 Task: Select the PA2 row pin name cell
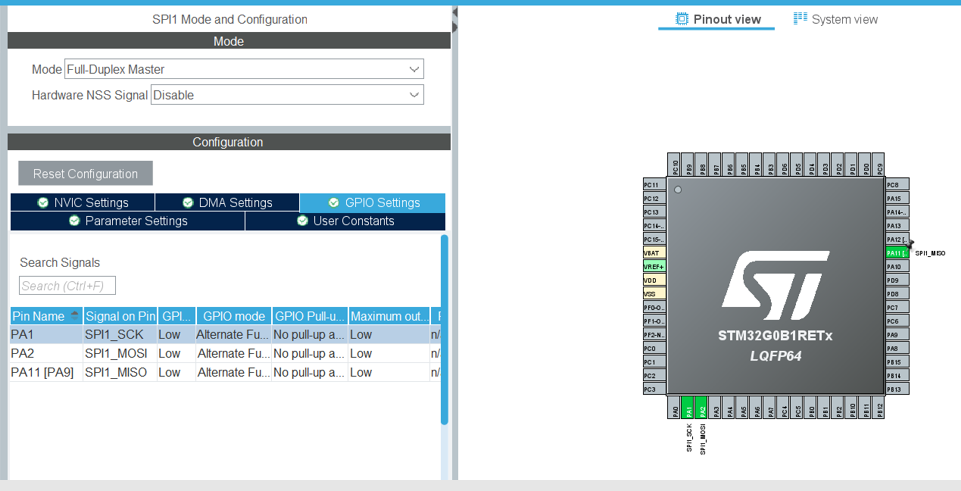pyautogui.click(x=47, y=354)
